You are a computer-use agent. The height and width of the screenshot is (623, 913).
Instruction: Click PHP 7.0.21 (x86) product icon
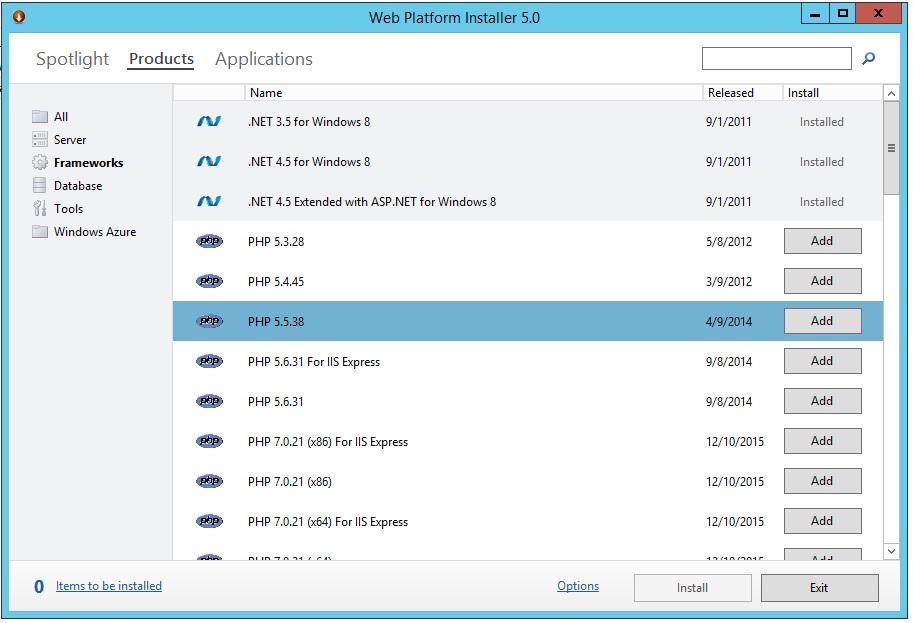click(209, 481)
